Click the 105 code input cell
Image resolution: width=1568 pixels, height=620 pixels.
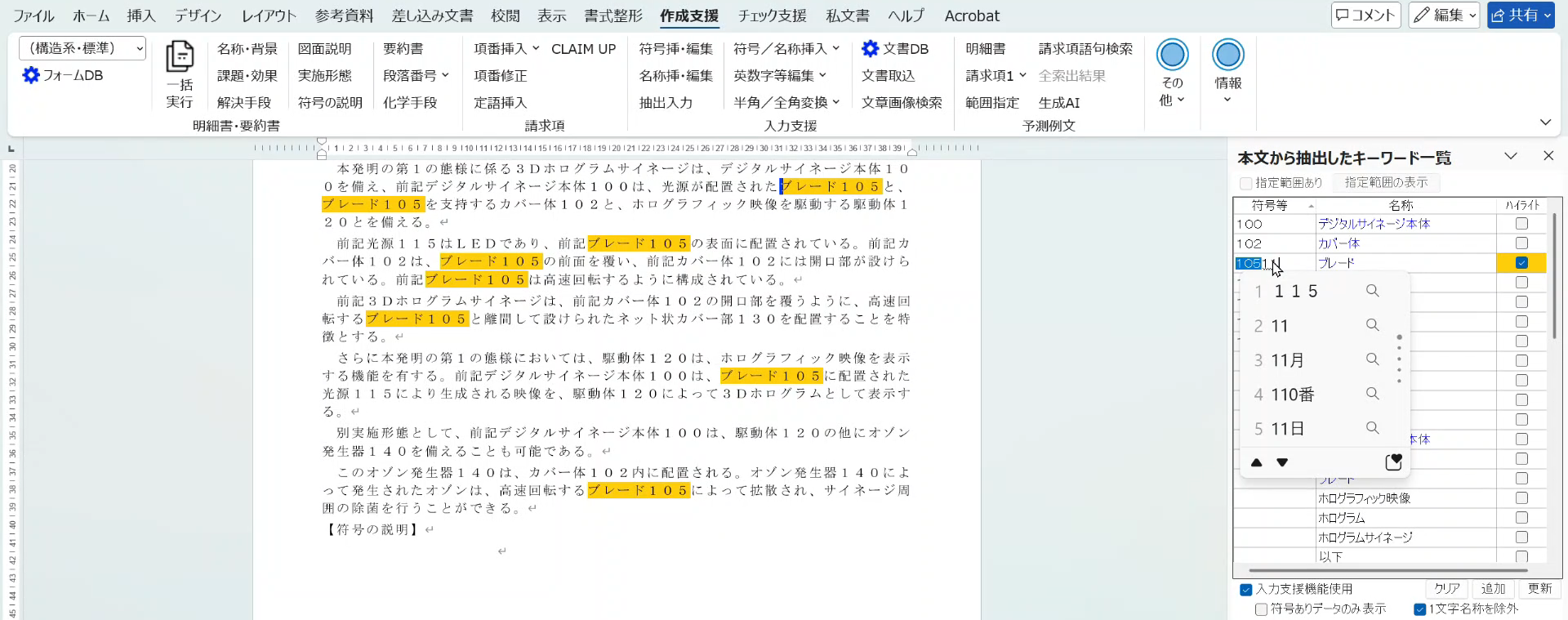pos(1275,263)
